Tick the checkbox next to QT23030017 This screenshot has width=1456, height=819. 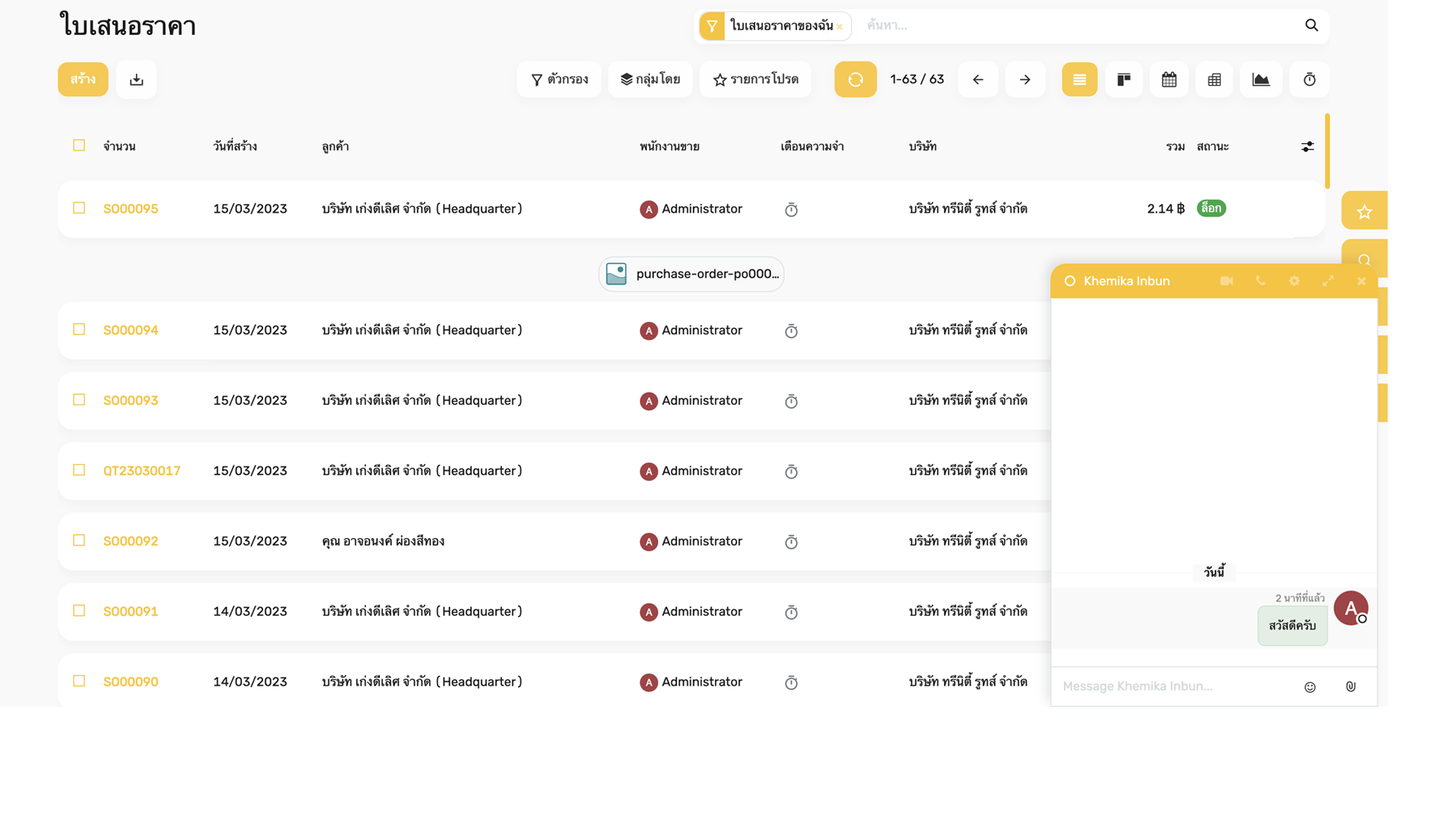(78, 469)
